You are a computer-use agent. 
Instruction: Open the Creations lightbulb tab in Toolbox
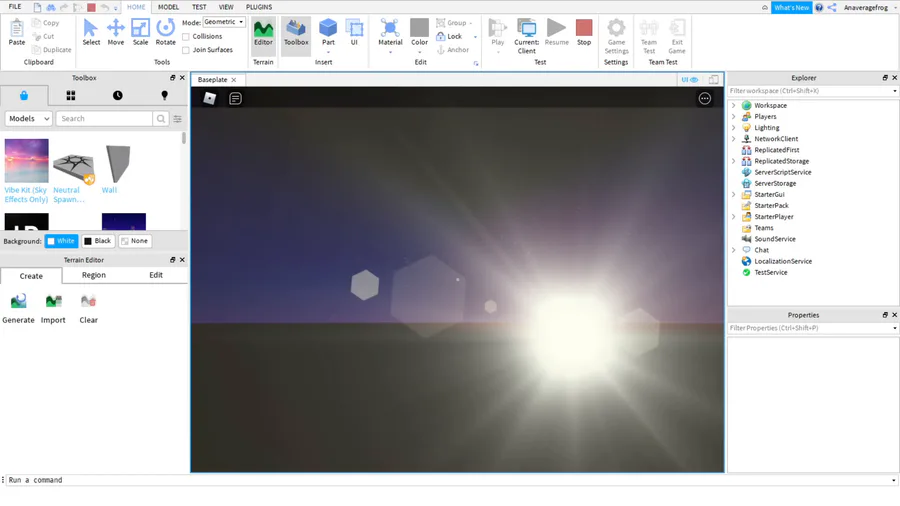165,95
